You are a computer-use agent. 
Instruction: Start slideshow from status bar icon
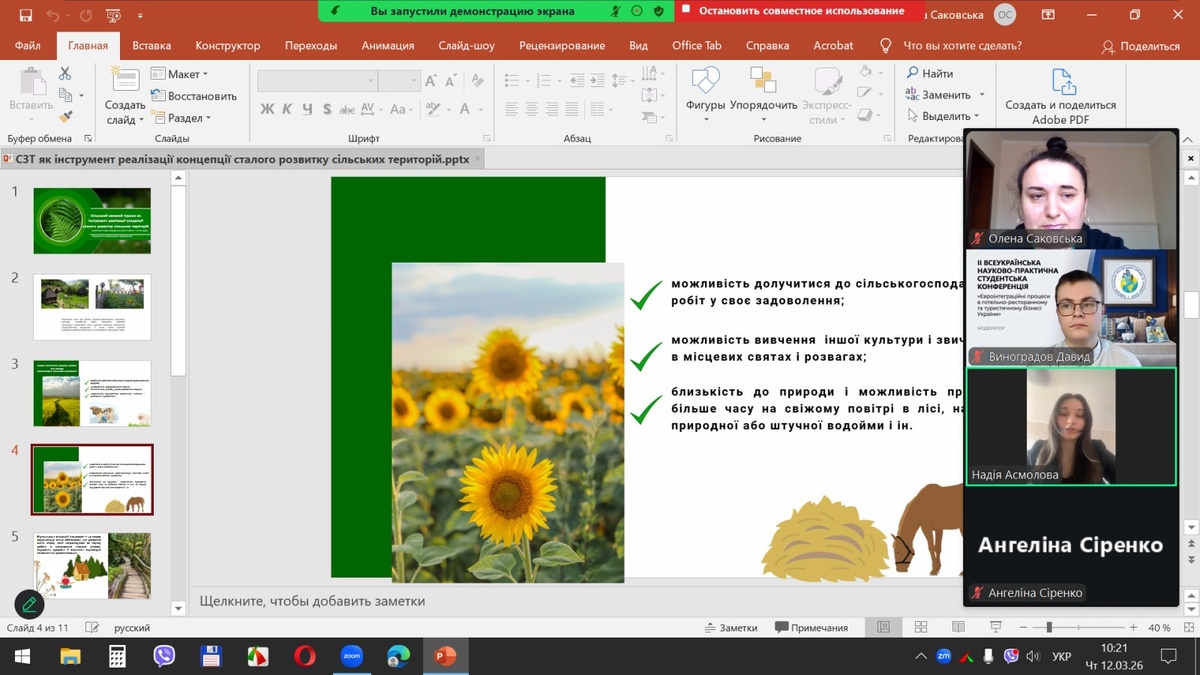(995, 627)
